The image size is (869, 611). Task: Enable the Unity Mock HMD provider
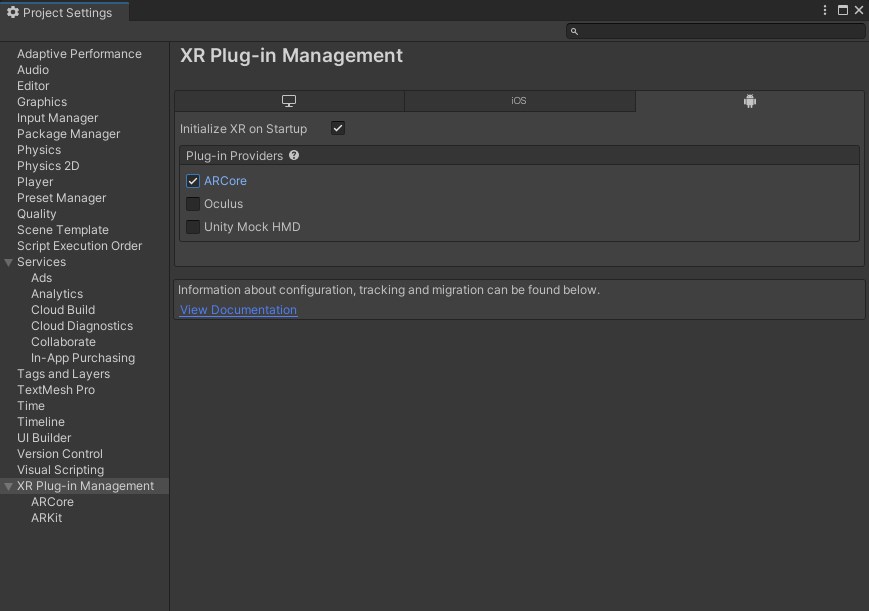[x=193, y=227]
